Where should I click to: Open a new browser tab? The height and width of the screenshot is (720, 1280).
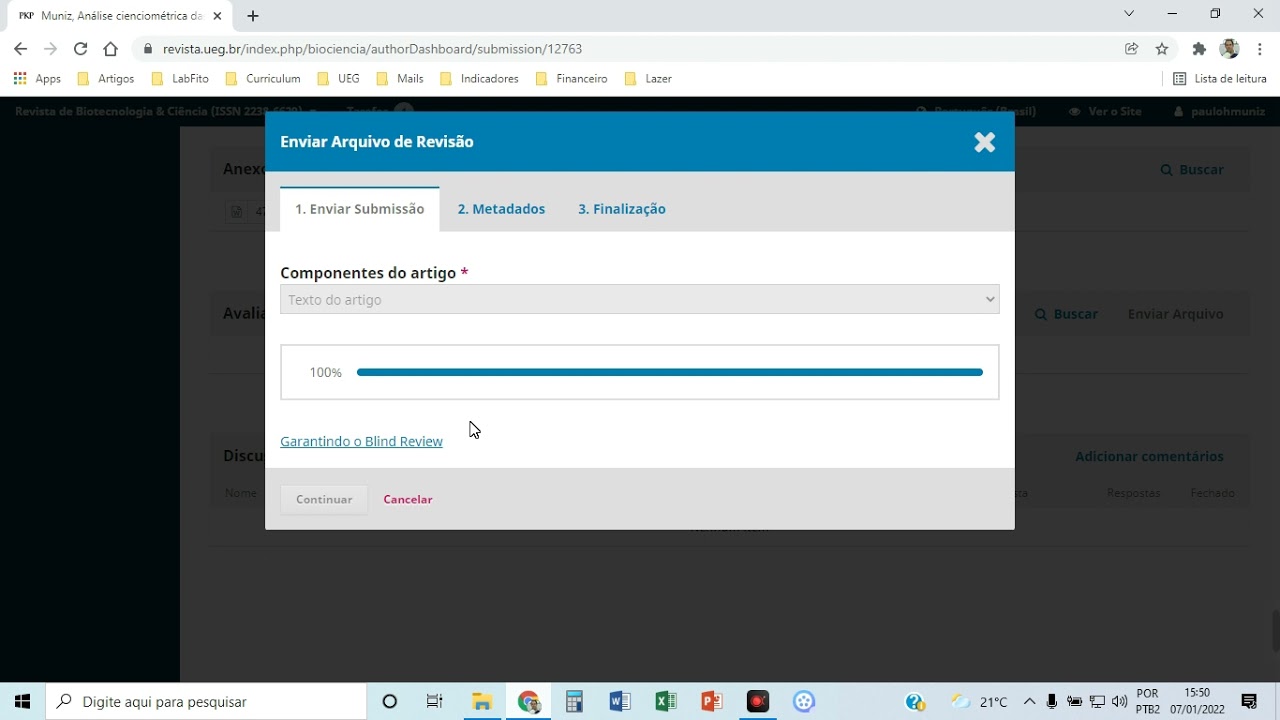[x=253, y=16]
